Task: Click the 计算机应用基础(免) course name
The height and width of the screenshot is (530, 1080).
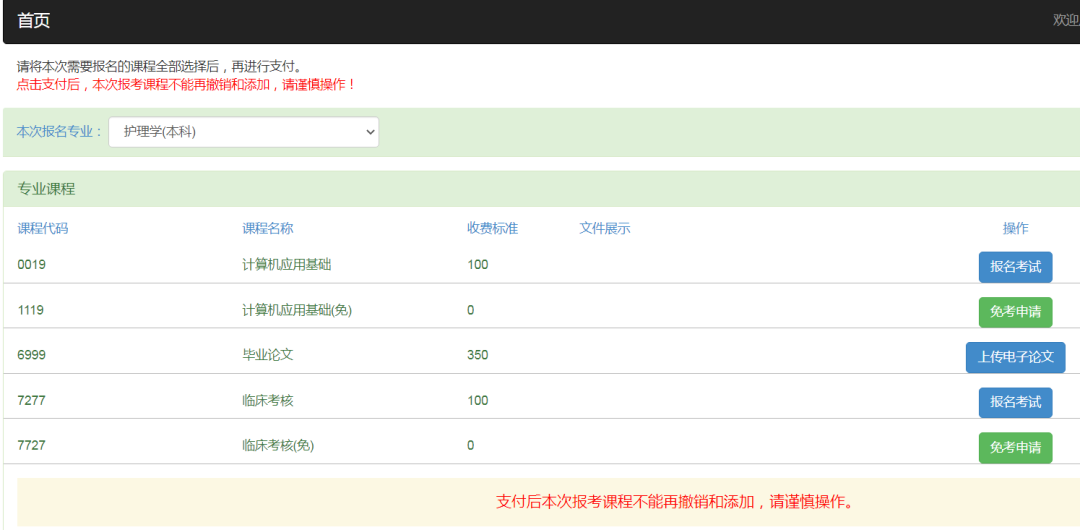Action: tap(297, 310)
